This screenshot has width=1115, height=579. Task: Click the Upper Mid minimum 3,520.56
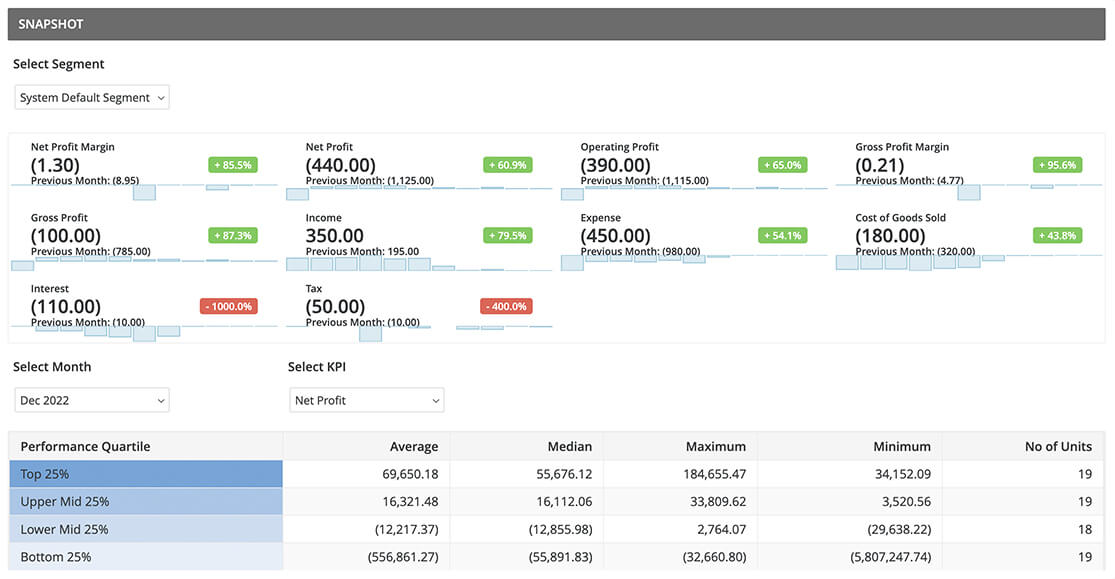pyautogui.click(x=907, y=502)
